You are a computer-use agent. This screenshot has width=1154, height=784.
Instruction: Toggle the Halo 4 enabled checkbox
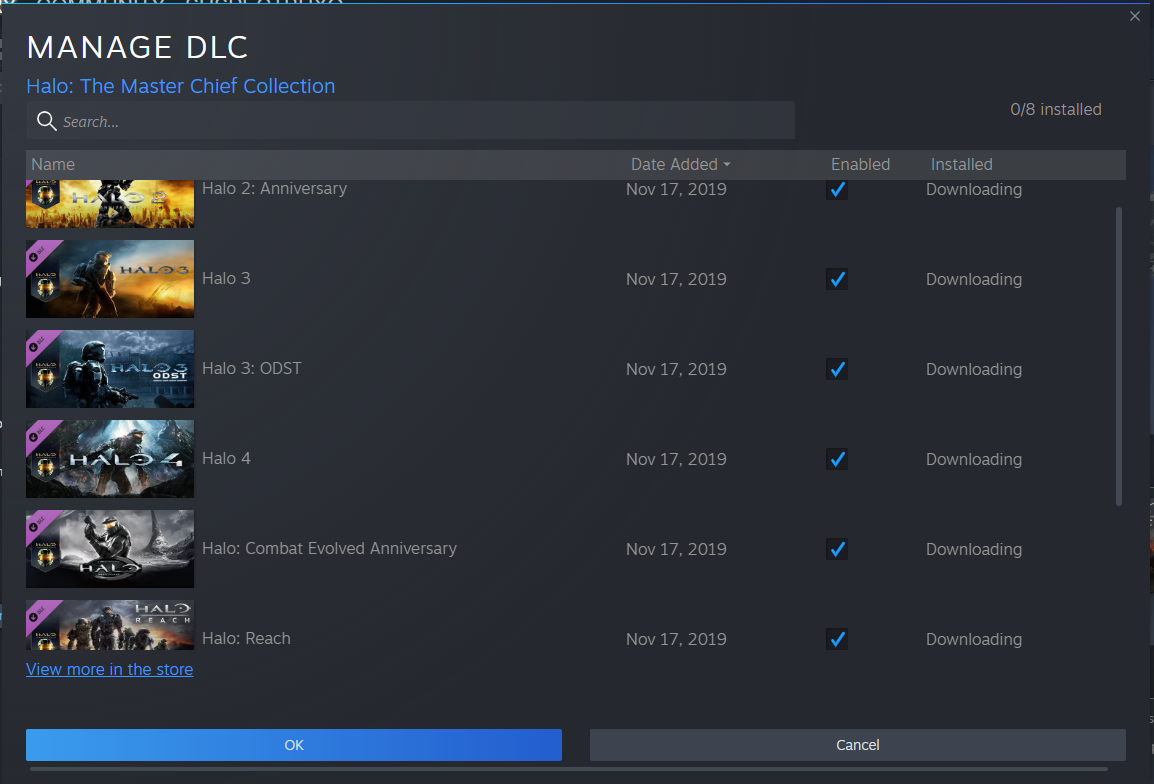coord(837,459)
